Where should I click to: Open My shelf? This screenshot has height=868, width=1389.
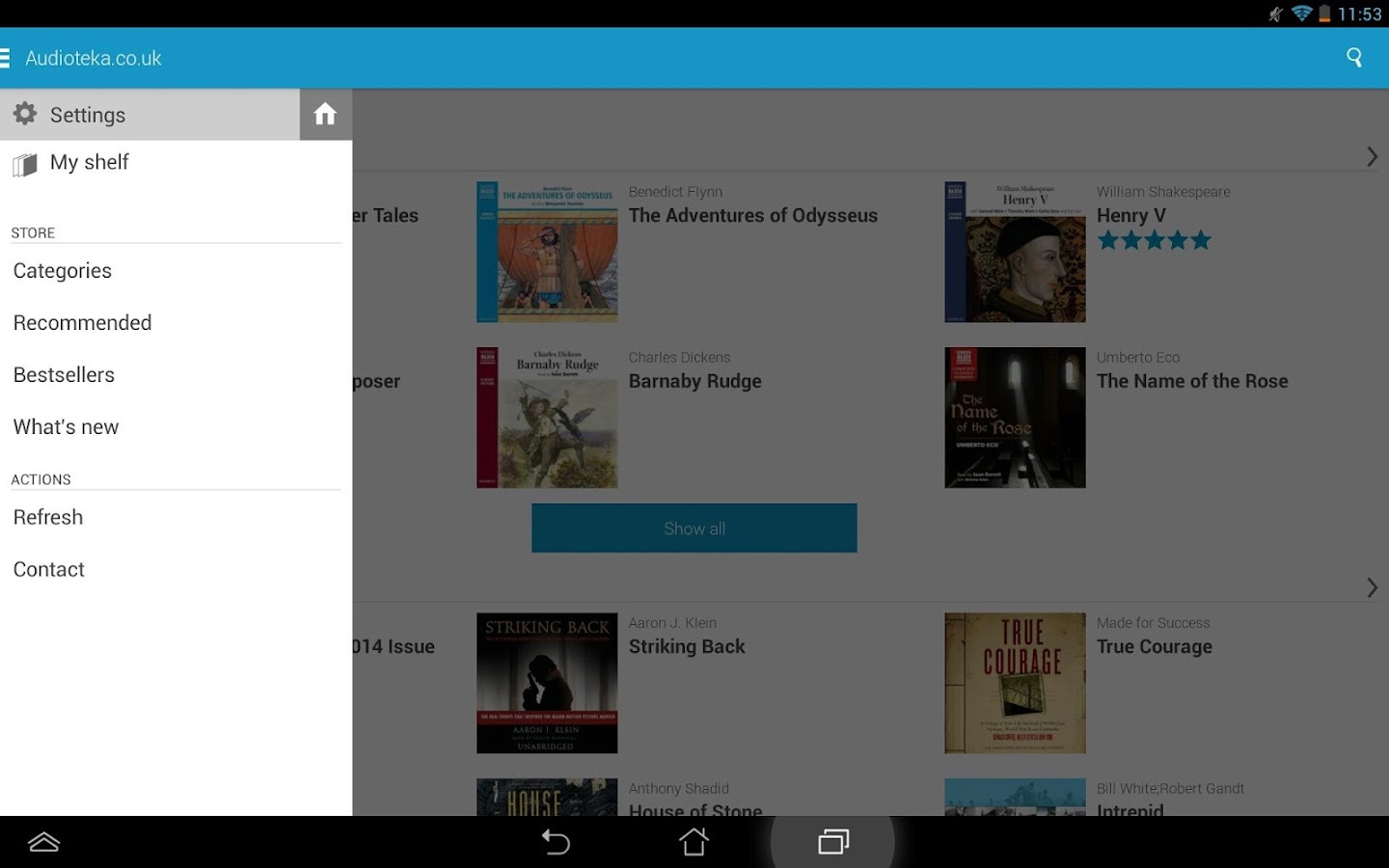(x=177, y=163)
